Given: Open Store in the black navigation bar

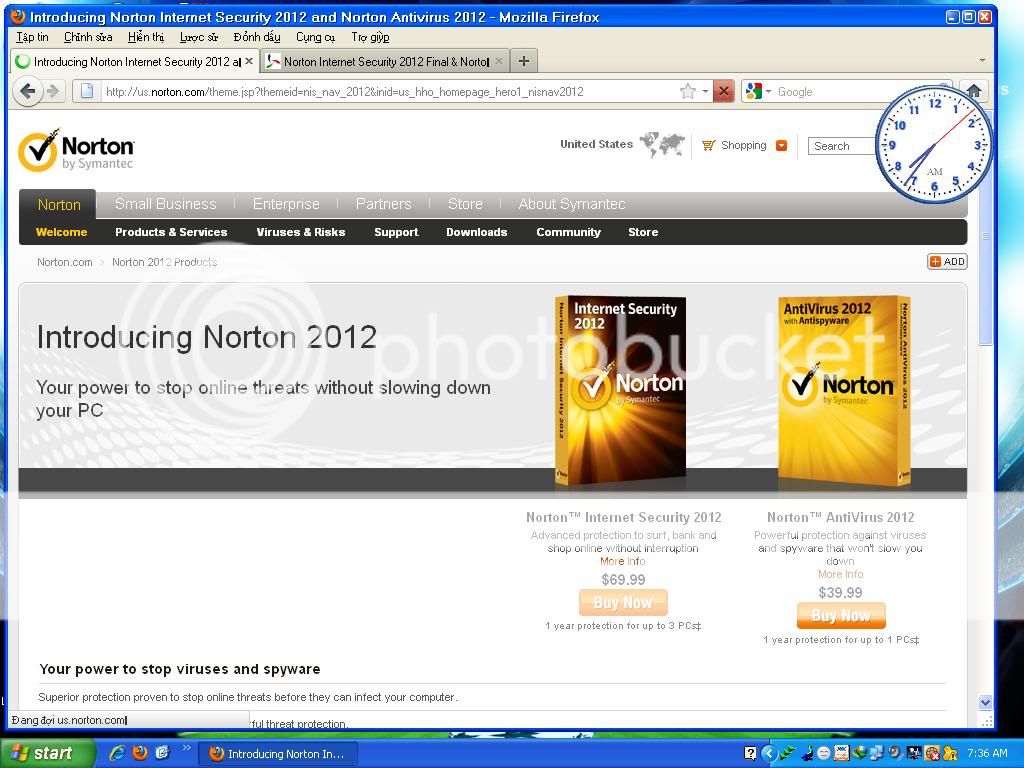Looking at the screenshot, I should tap(643, 232).
